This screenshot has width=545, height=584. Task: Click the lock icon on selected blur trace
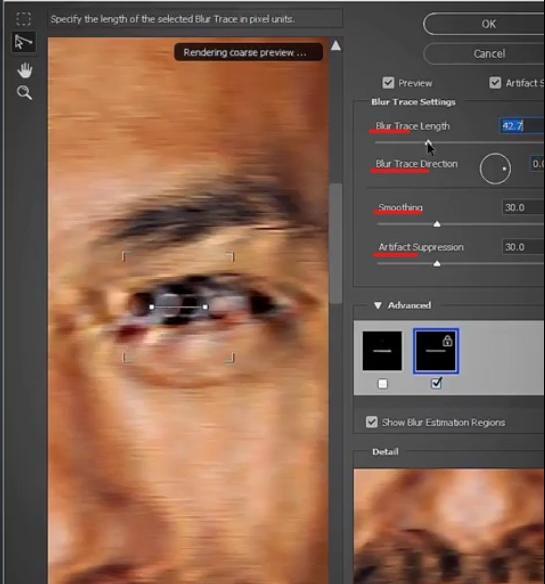pyautogui.click(x=447, y=340)
